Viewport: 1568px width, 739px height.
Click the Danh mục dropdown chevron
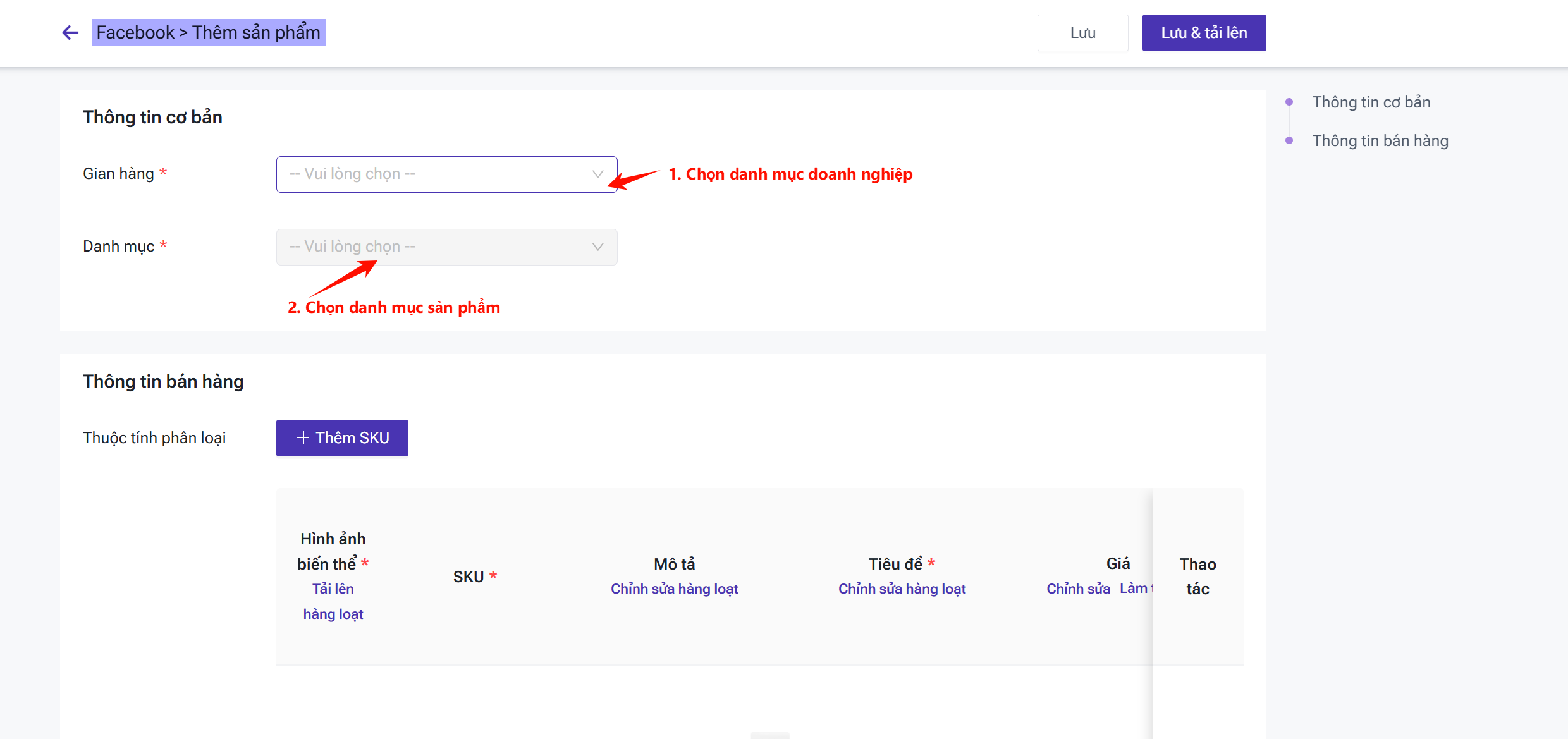click(x=597, y=247)
